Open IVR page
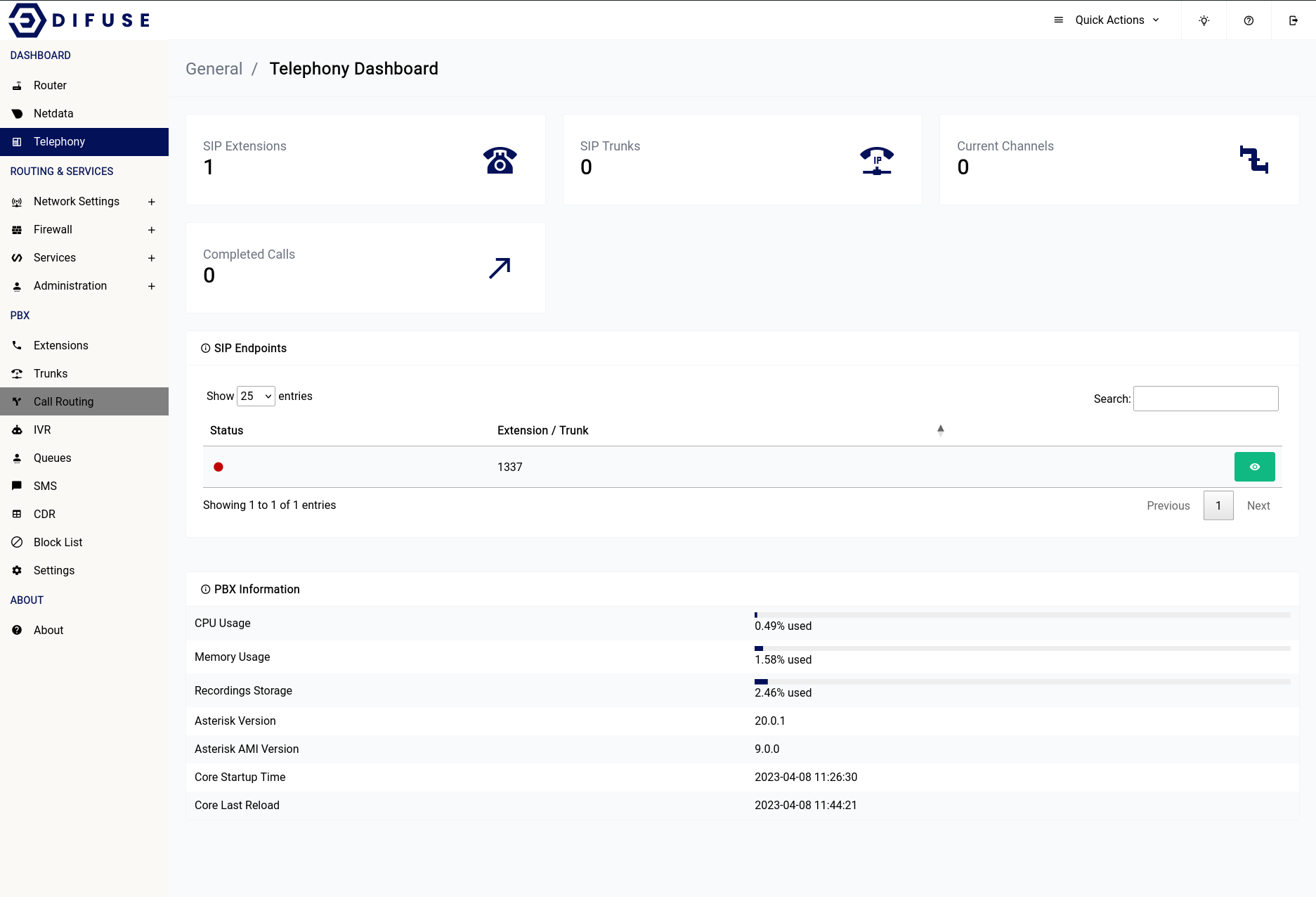The width and height of the screenshot is (1316, 897). [84, 430]
